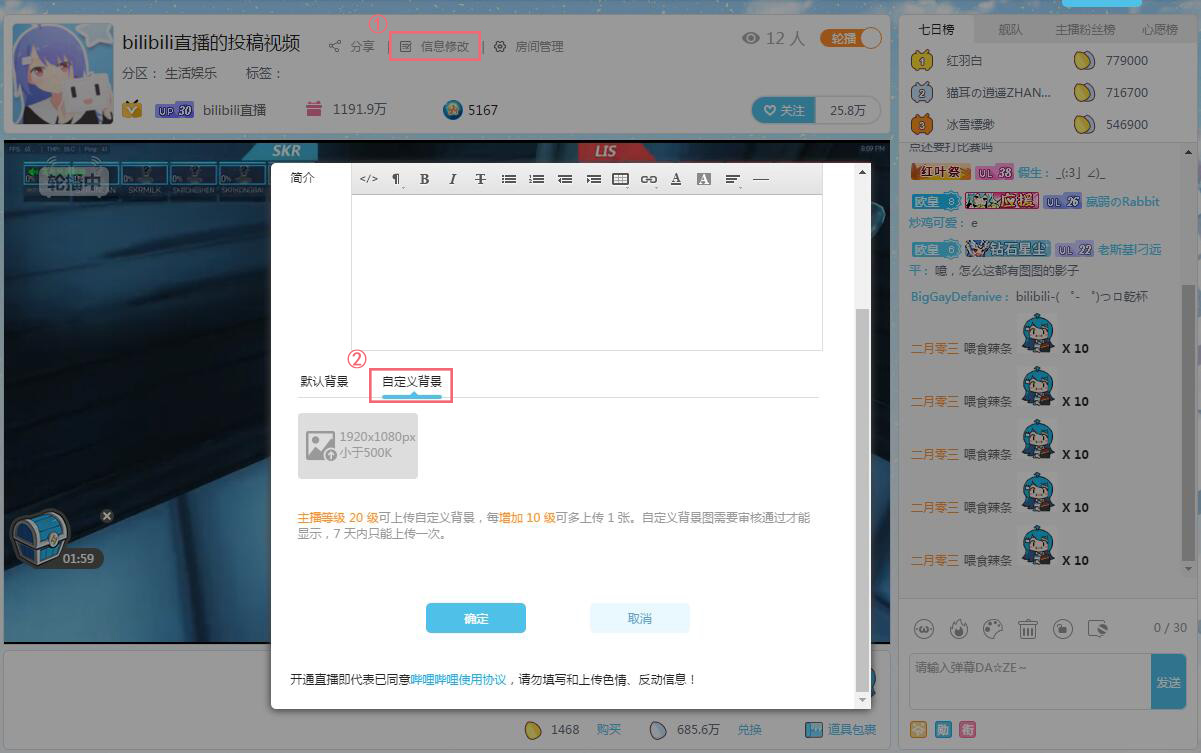Select the 七日榜 tab
Viewport: 1201px width, 753px height.
coord(937,29)
